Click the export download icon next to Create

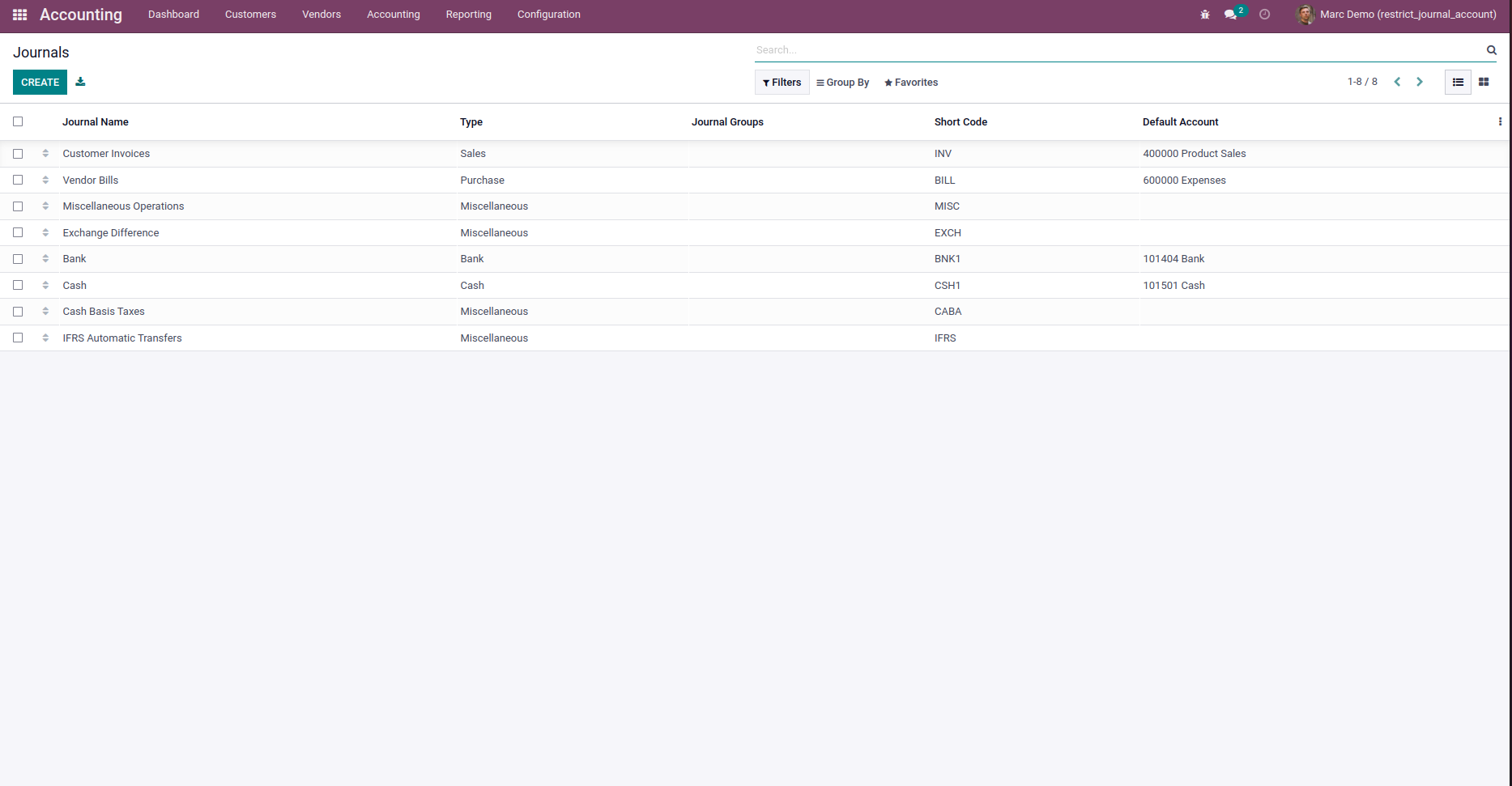pos(80,82)
